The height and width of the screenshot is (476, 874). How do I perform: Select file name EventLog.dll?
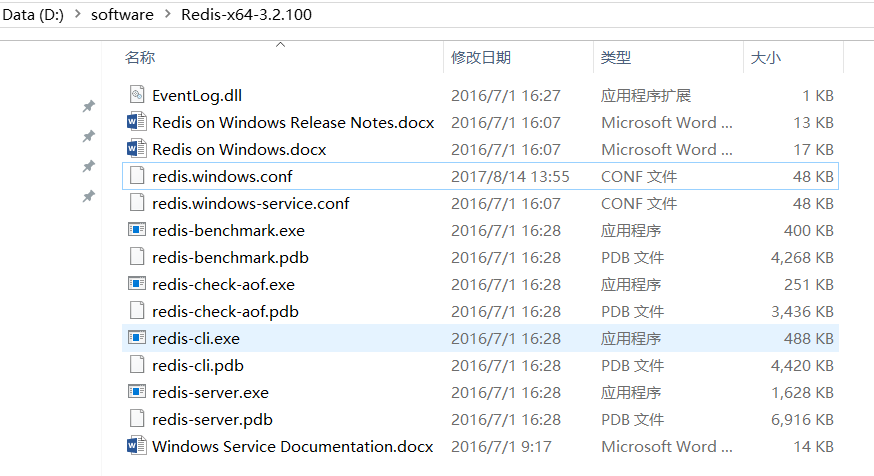[x=197, y=96]
